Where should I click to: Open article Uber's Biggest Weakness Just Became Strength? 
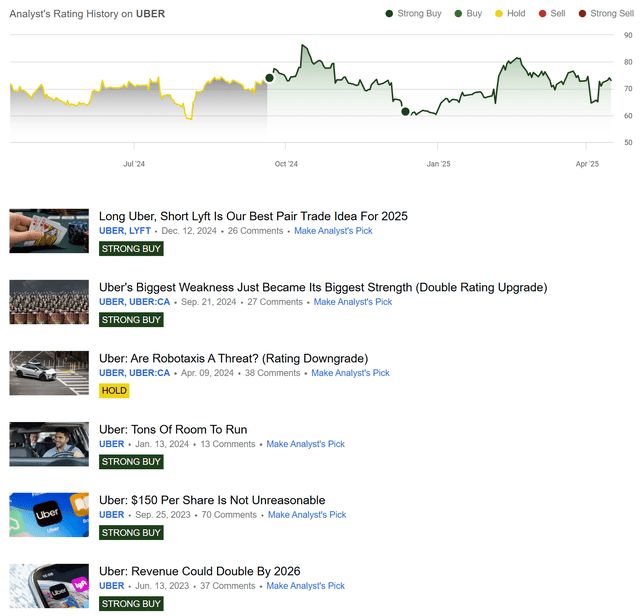click(x=323, y=287)
